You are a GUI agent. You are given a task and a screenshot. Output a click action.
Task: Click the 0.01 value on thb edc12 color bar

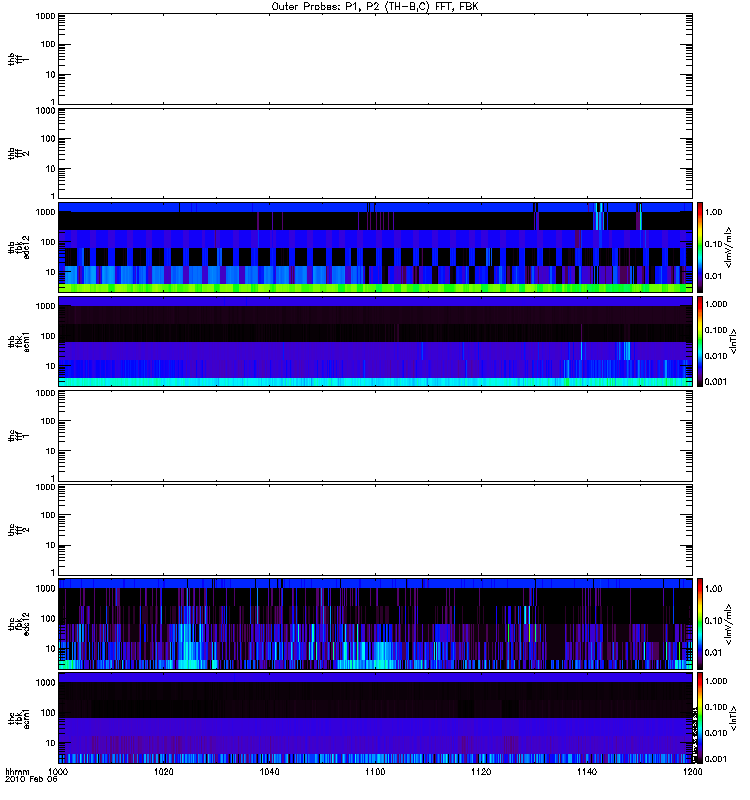pyautogui.click(x=713, y=276)
